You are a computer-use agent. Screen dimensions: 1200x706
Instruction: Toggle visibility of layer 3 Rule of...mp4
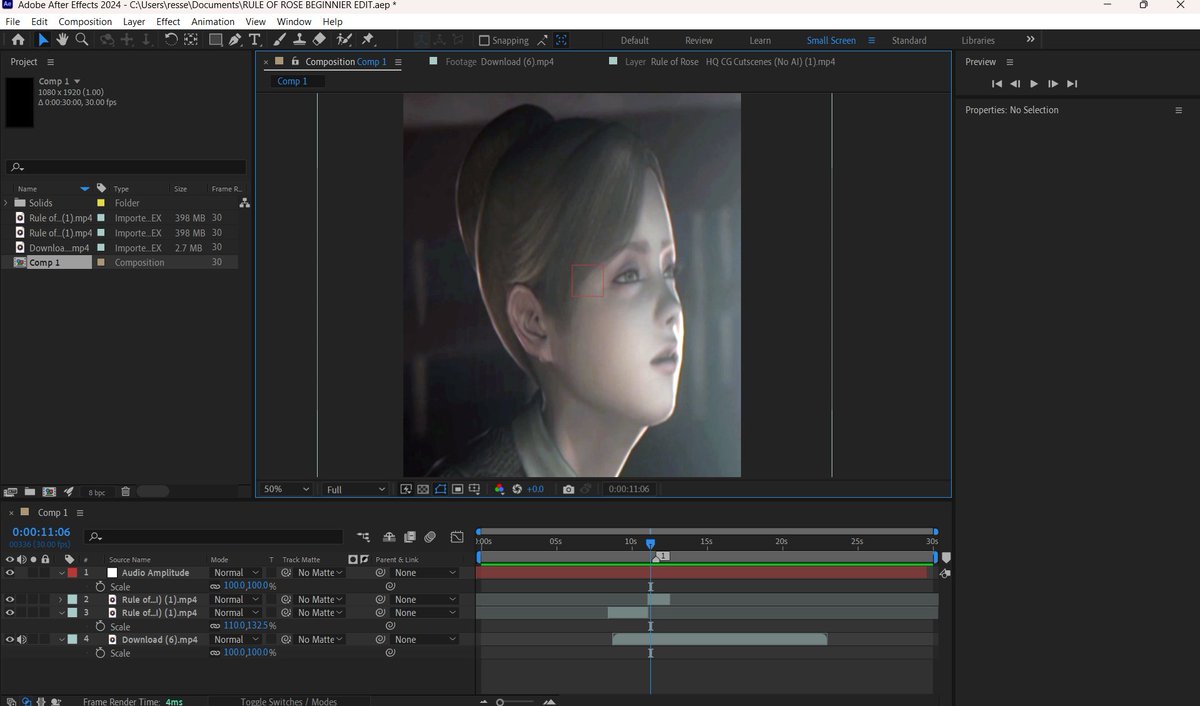(10, 613)
